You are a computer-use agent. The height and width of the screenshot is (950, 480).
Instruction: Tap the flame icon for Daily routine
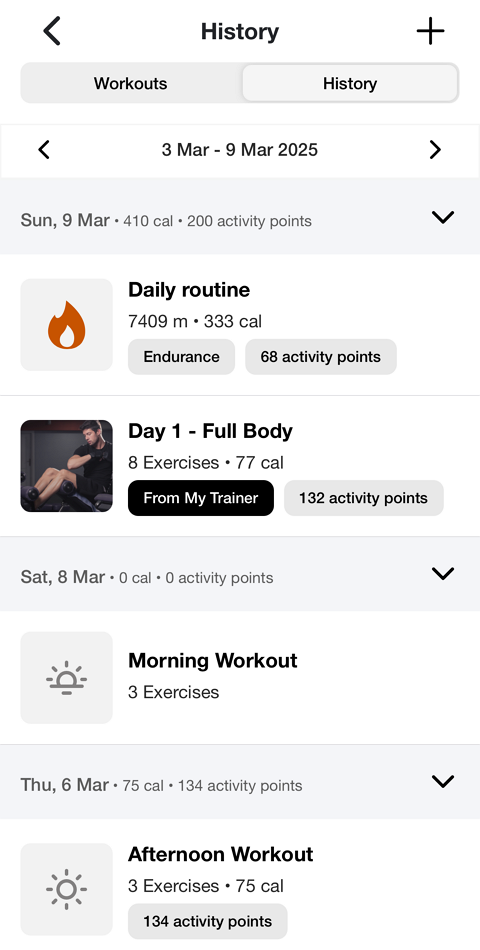(67, 325)
